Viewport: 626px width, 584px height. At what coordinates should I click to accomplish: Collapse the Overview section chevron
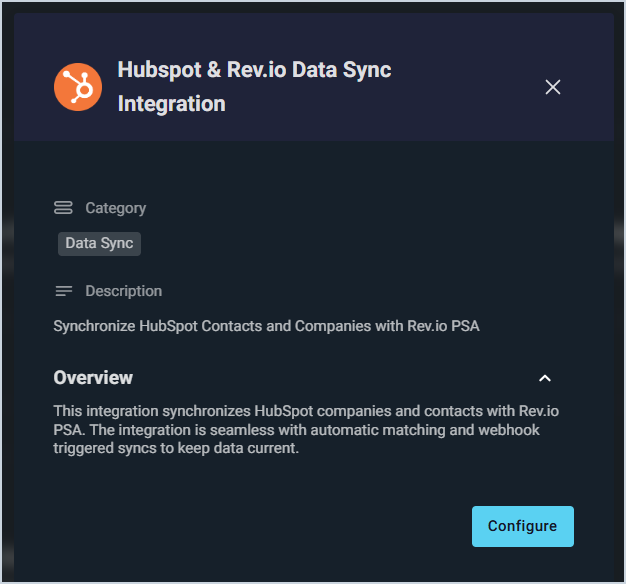click(545, 378)
